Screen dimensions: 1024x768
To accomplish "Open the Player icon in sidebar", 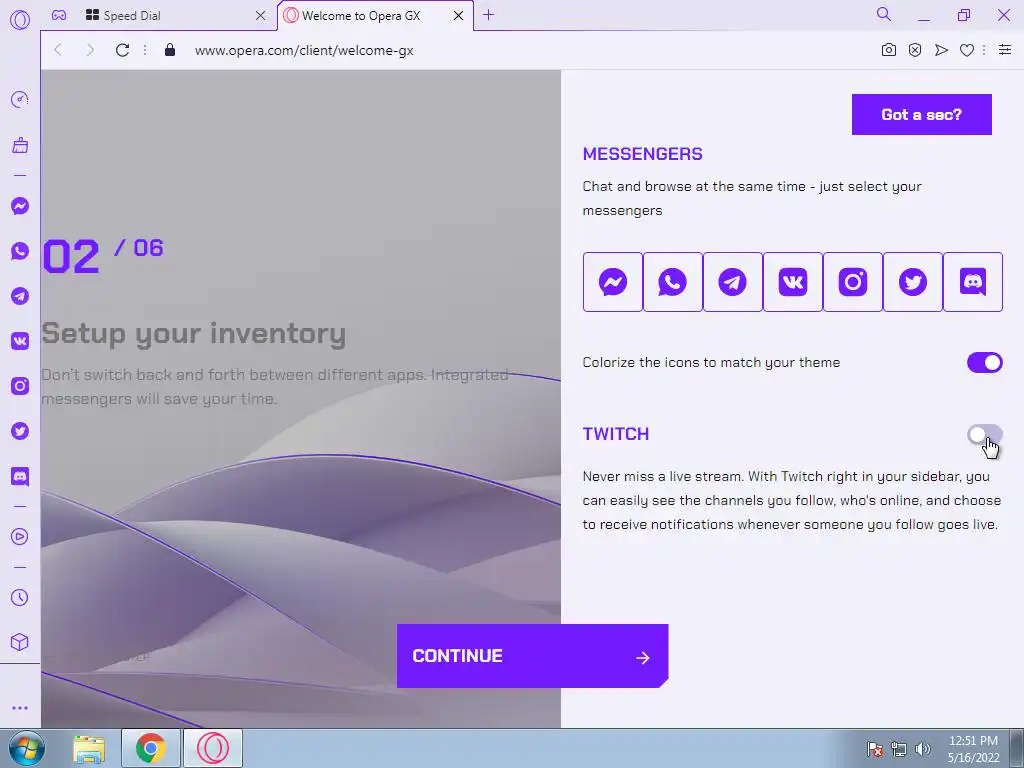I will pyautogui.click(x=20, y=536).
